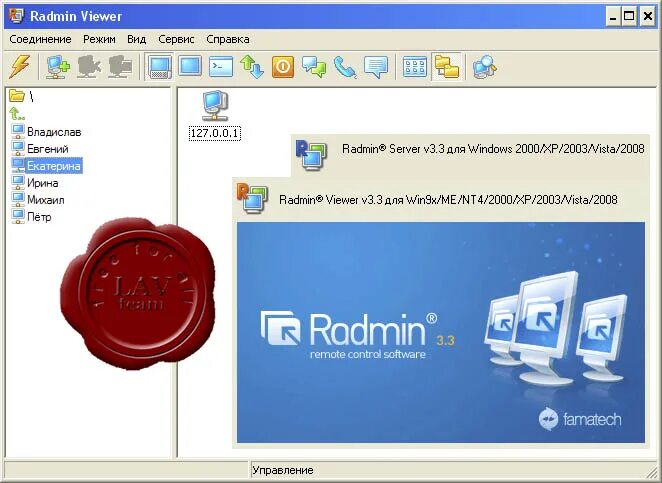Select the highlighted Екатерина entry
The width and height of the screenshot is (662, 483).
[x=54, y=166]
